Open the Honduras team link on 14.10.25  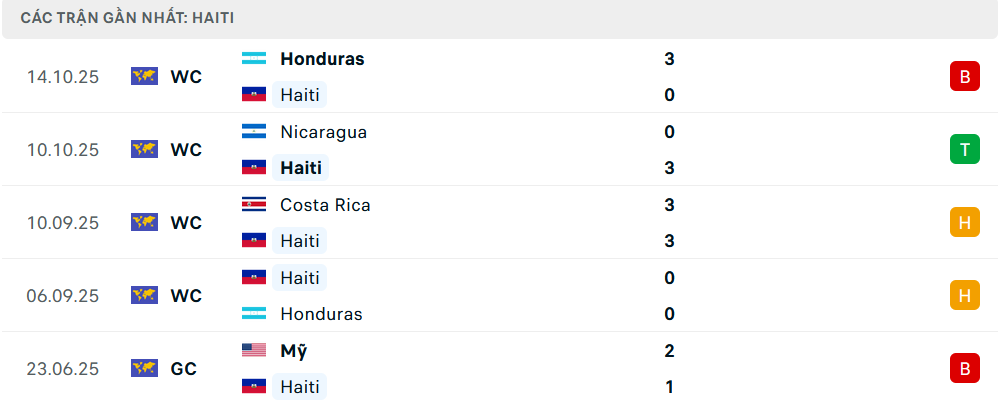point(322,59)
